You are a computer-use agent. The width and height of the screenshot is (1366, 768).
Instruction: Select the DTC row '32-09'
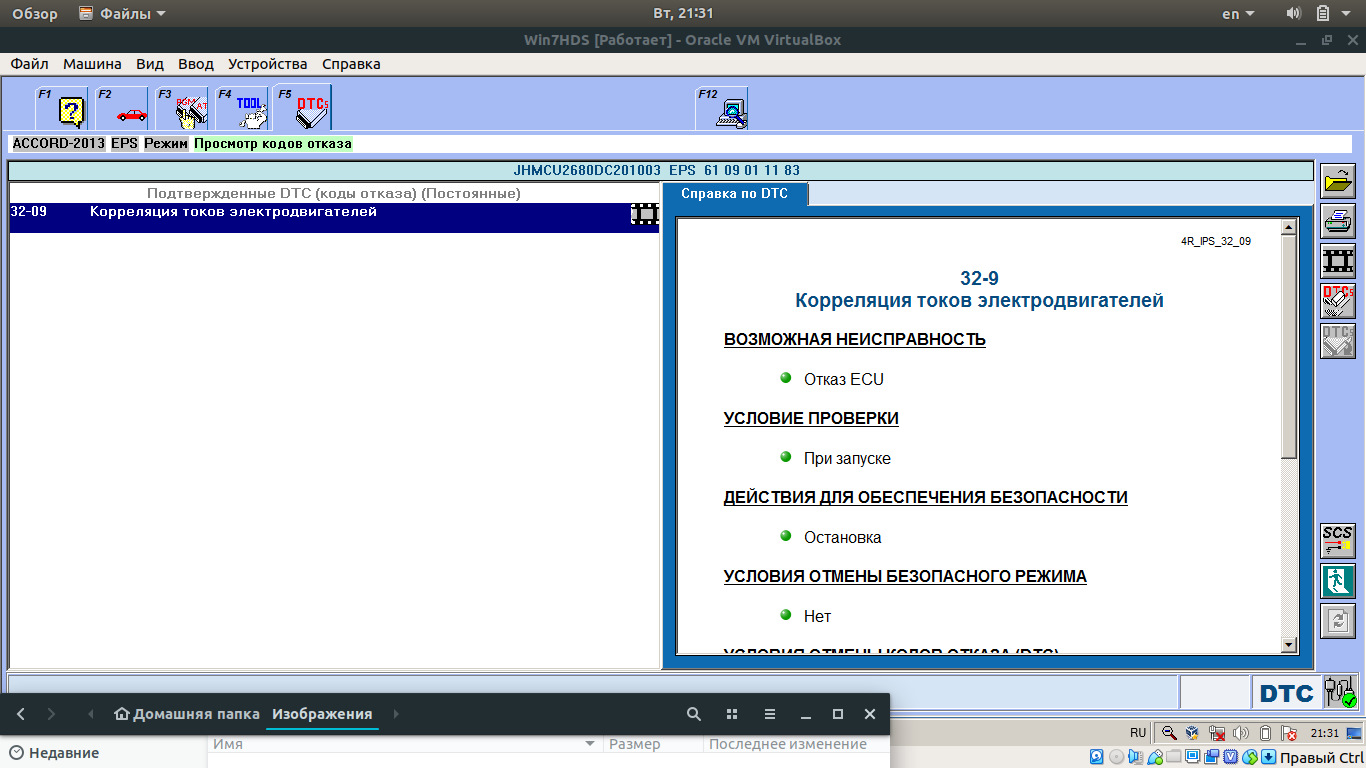point(334,218)
